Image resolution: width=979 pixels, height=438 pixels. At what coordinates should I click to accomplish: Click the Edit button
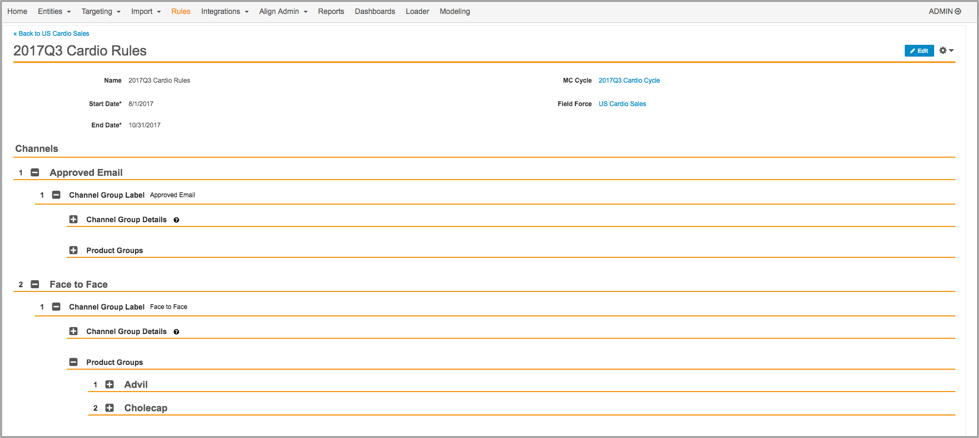918,50
